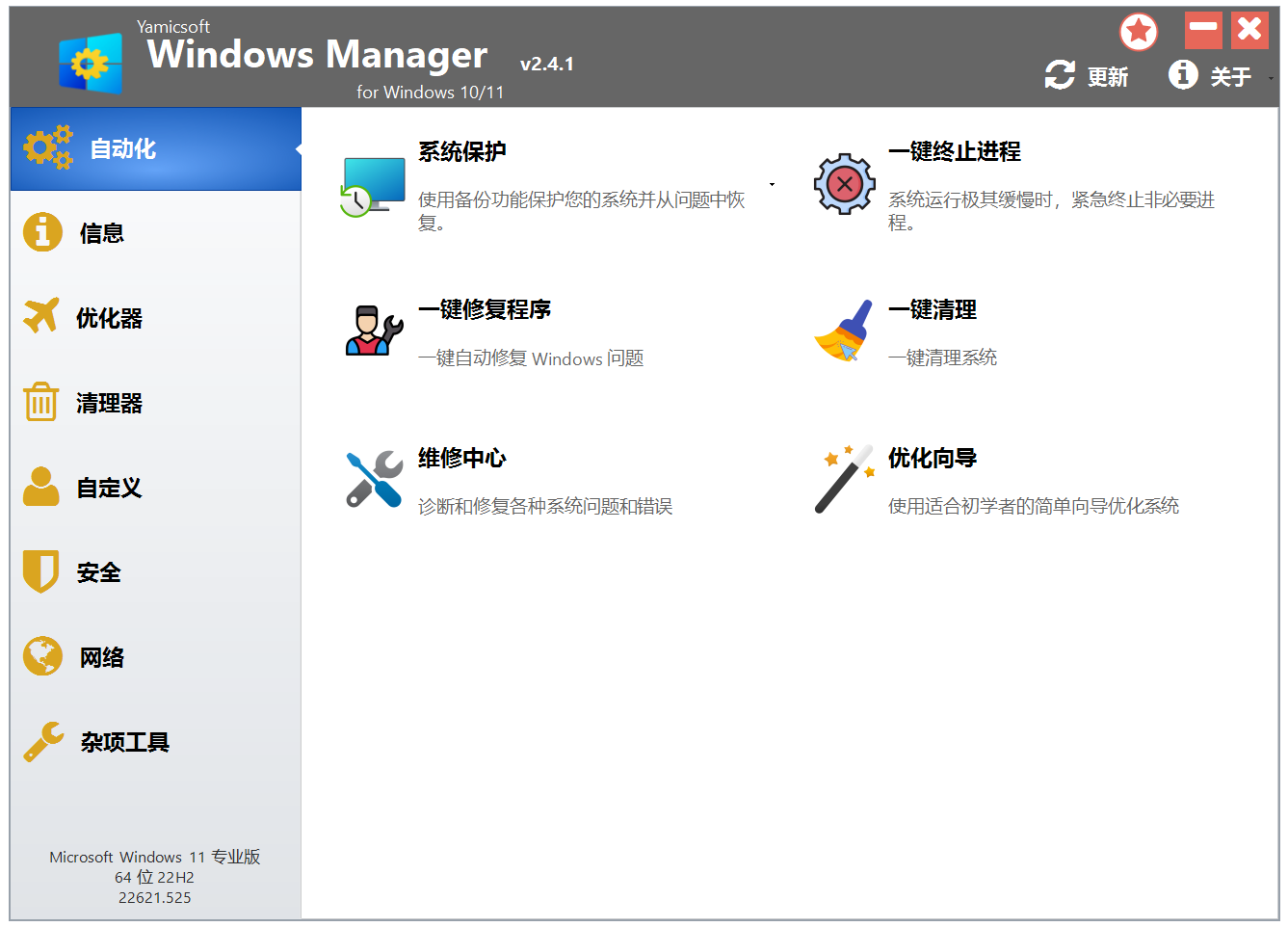Viewport: 1288px width, 927px height.
Task: Click the 'for Windows 10/11' subtitle
Action: pyautogui.click(x=431, y=93)
